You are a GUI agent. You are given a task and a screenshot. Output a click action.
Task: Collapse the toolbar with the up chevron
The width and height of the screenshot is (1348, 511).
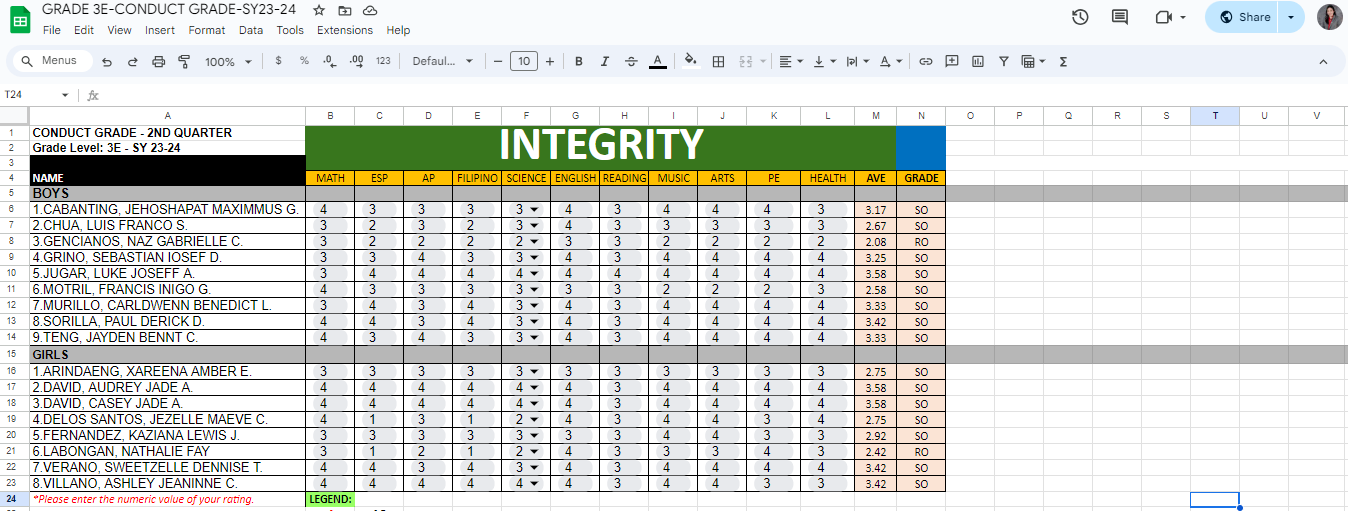pos(1323,62)
